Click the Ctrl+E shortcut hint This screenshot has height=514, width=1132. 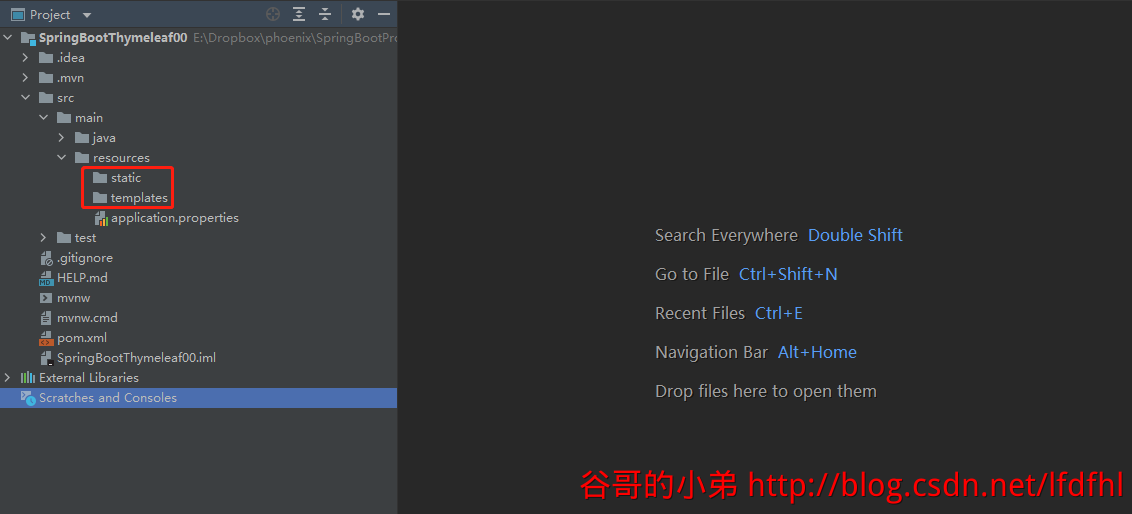click(779, 313)
